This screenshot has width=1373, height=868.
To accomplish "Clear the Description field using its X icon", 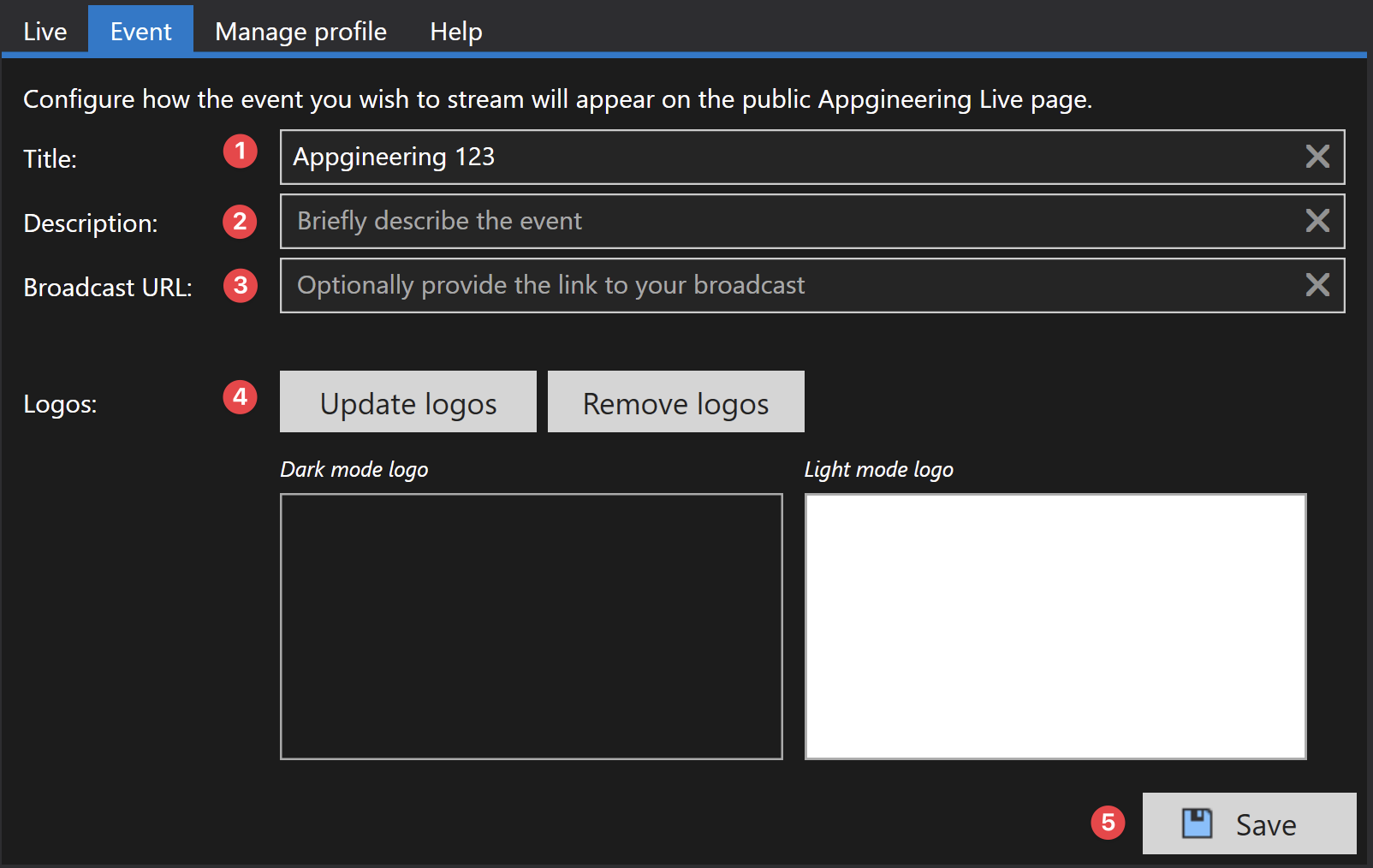I will click(x=1317, y=221).
